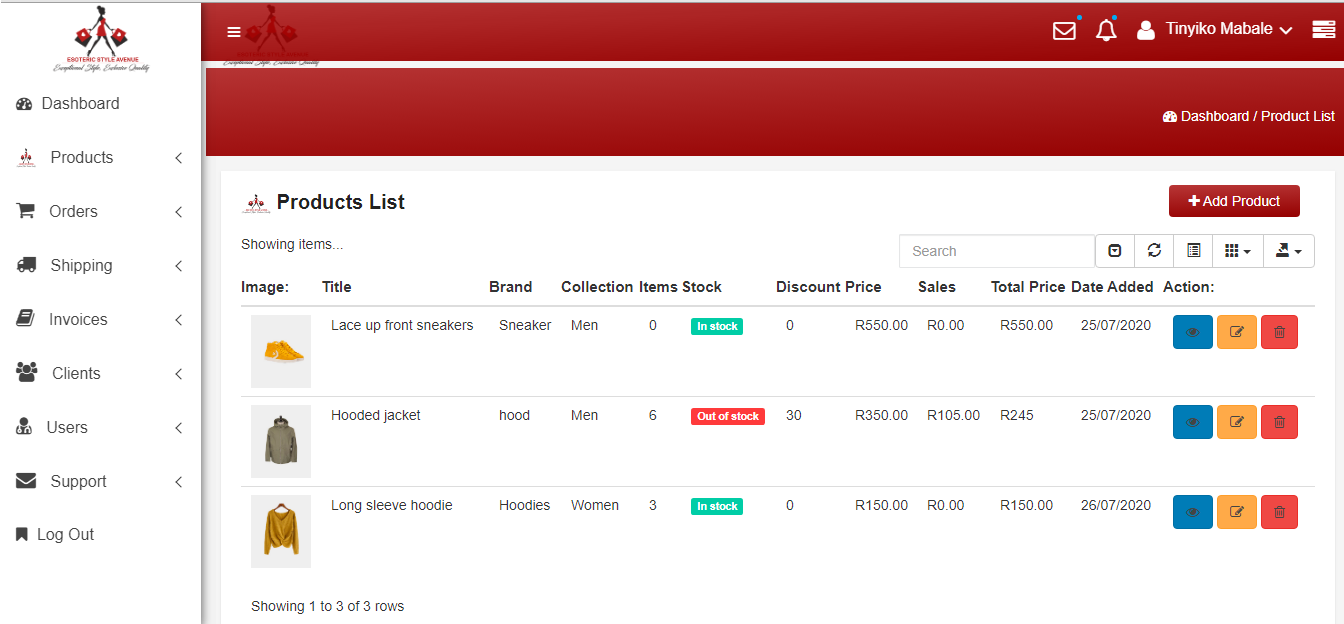Click the Add Product button
This screenshot has width=1344, height=624.
coord(1233,201)
